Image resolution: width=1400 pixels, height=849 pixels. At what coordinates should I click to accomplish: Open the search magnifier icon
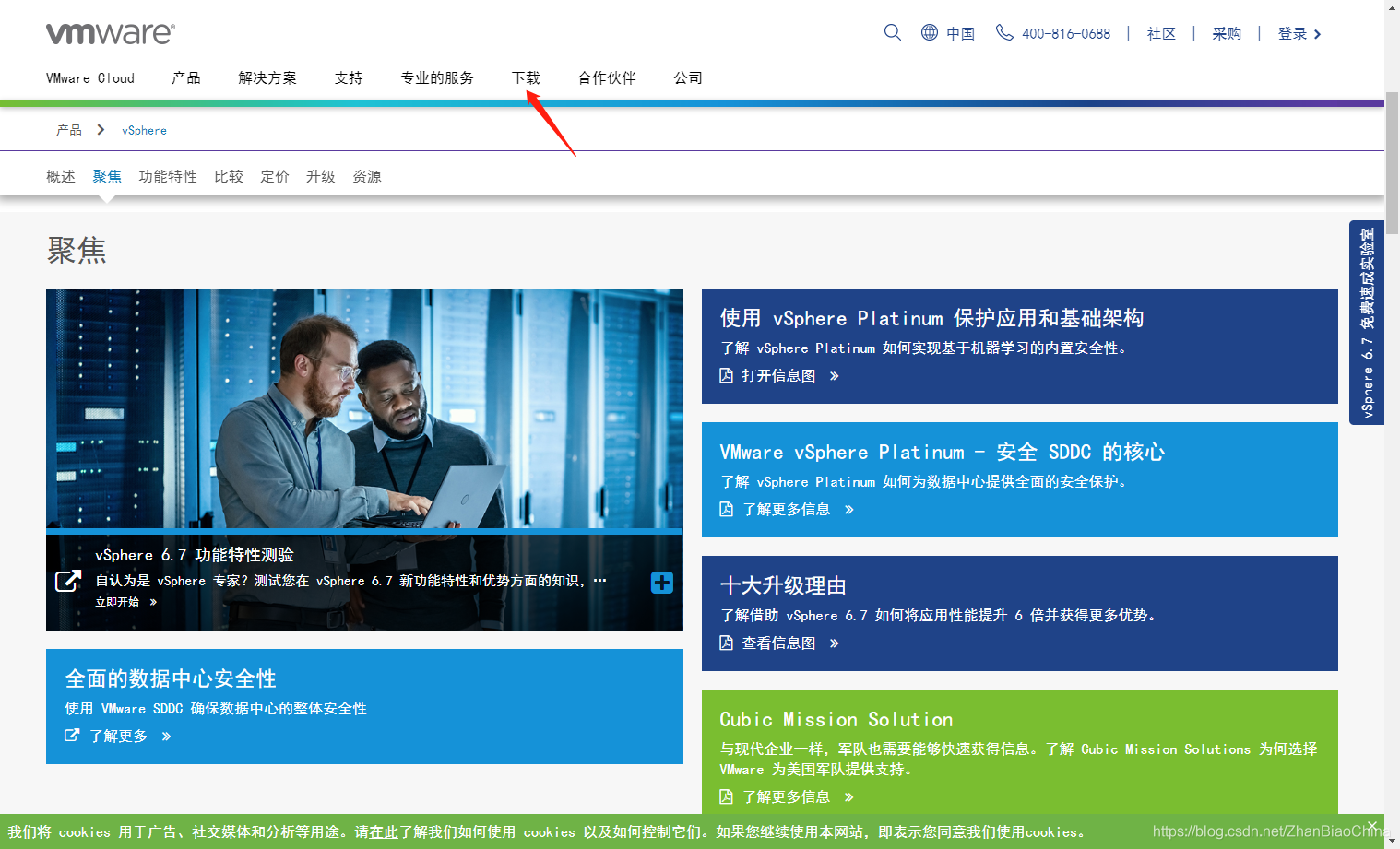[x=892, y=32]
